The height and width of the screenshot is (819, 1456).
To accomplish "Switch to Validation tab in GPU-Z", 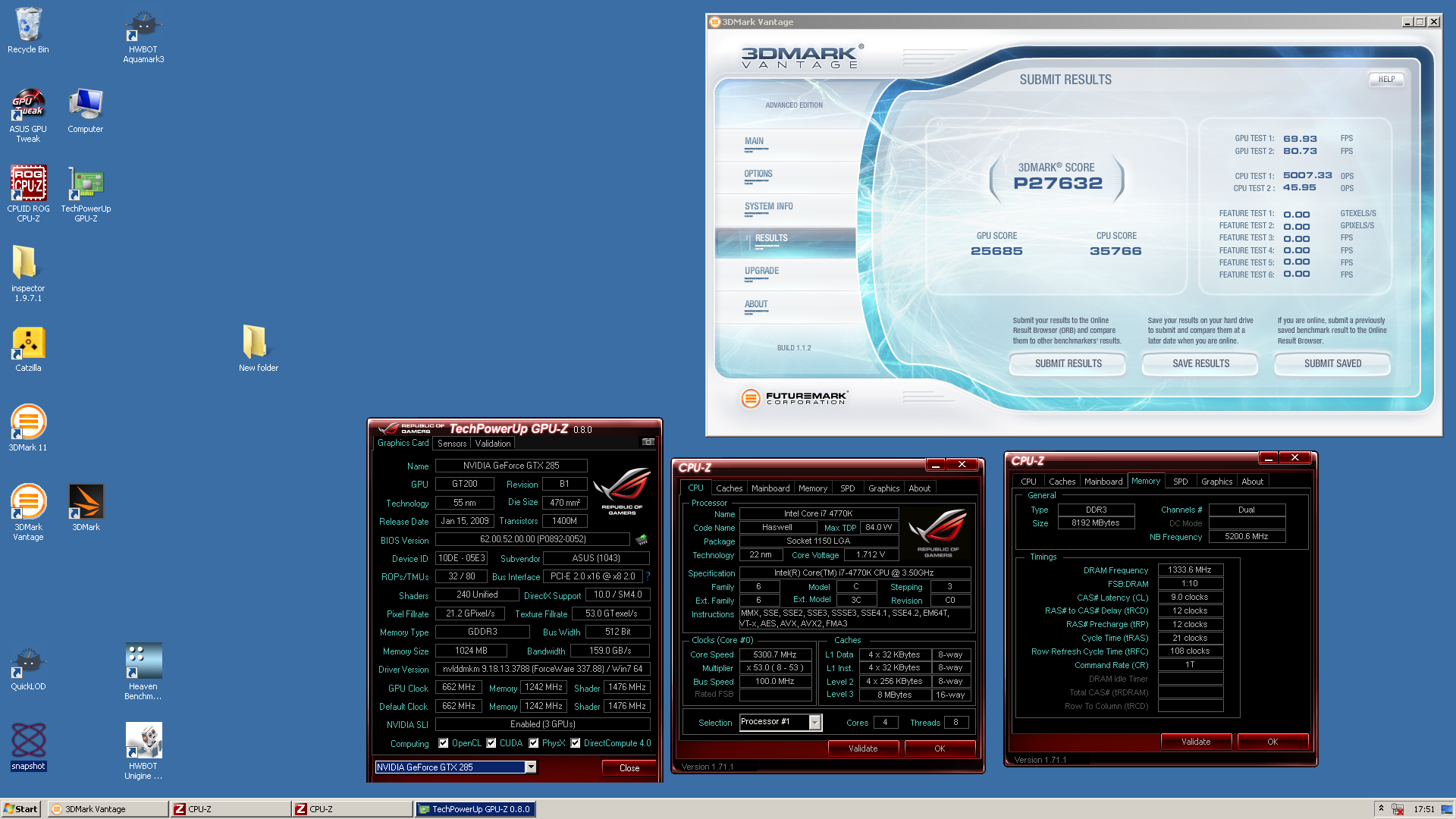I will point(493,444).
